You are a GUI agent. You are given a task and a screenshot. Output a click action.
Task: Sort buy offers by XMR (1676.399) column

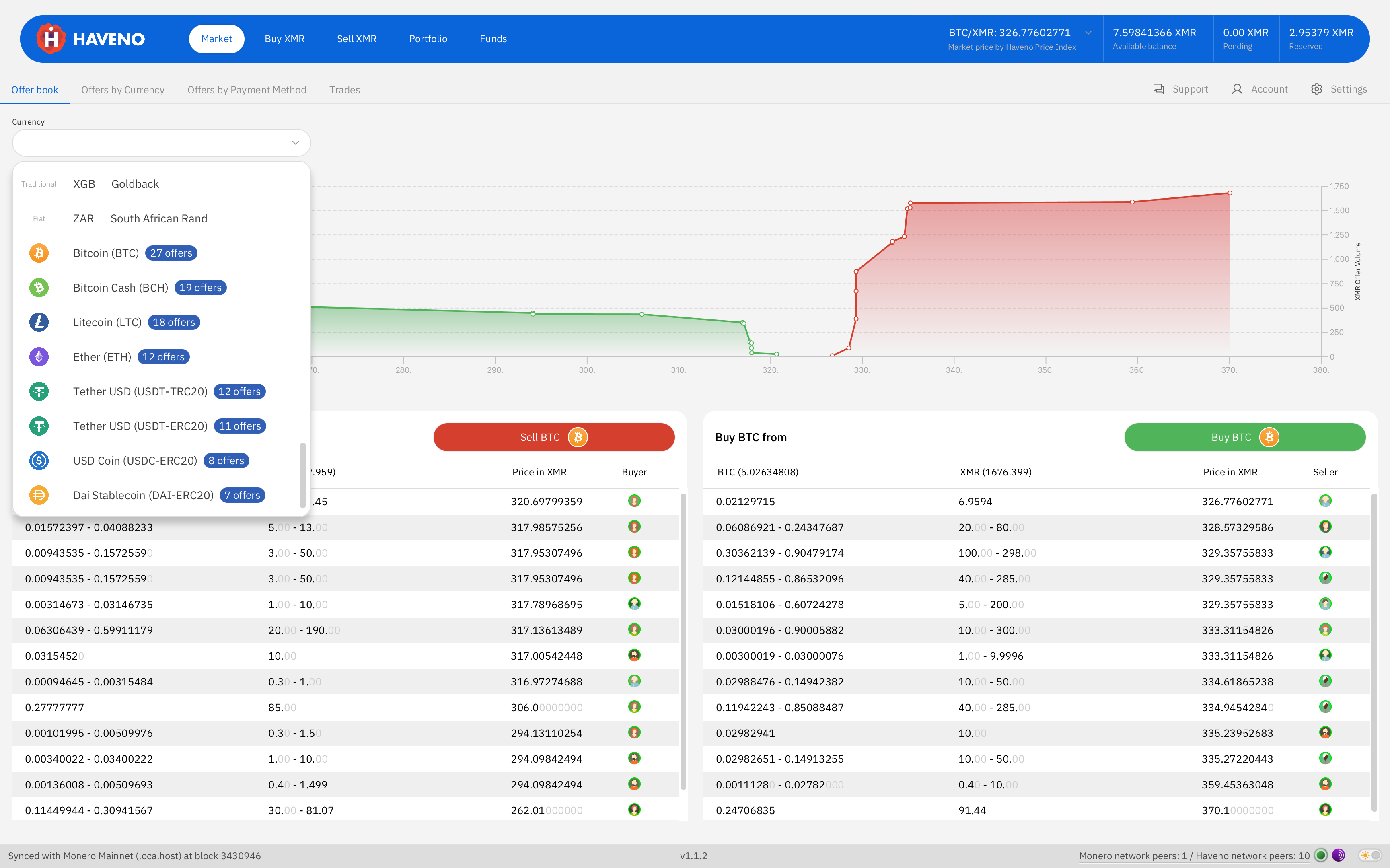coord(996,472)
